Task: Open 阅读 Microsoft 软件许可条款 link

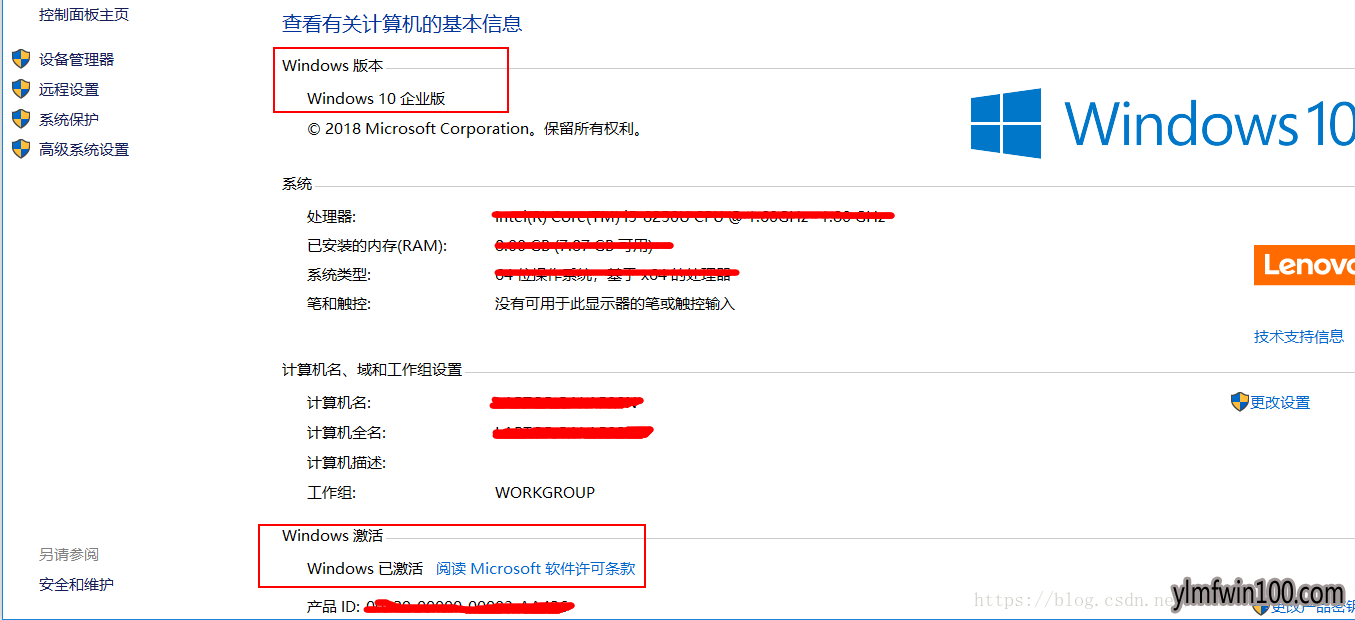Action: (x=536, y=568)
